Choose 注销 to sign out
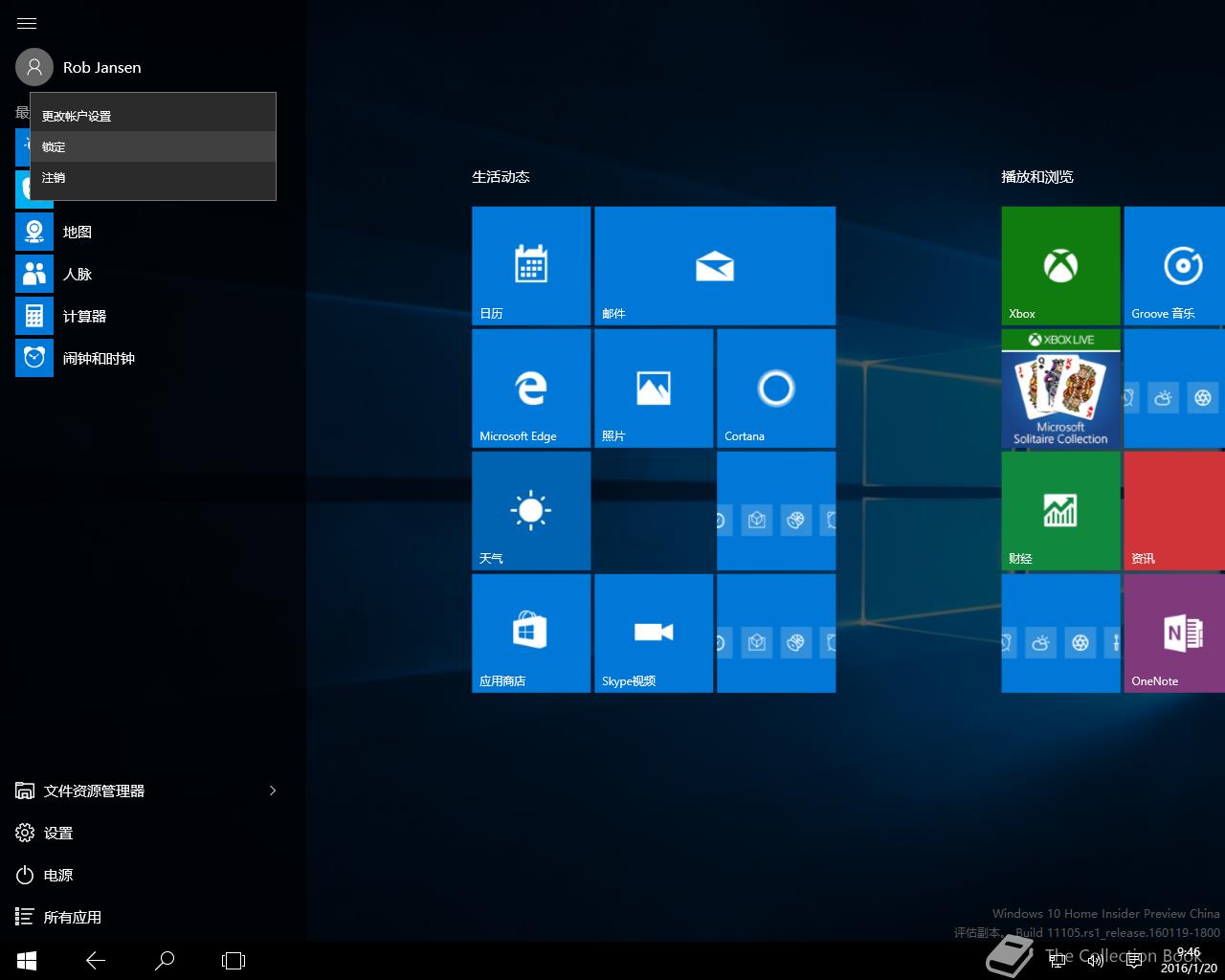This screenshot has height=980, width=1225. point(153,177)
